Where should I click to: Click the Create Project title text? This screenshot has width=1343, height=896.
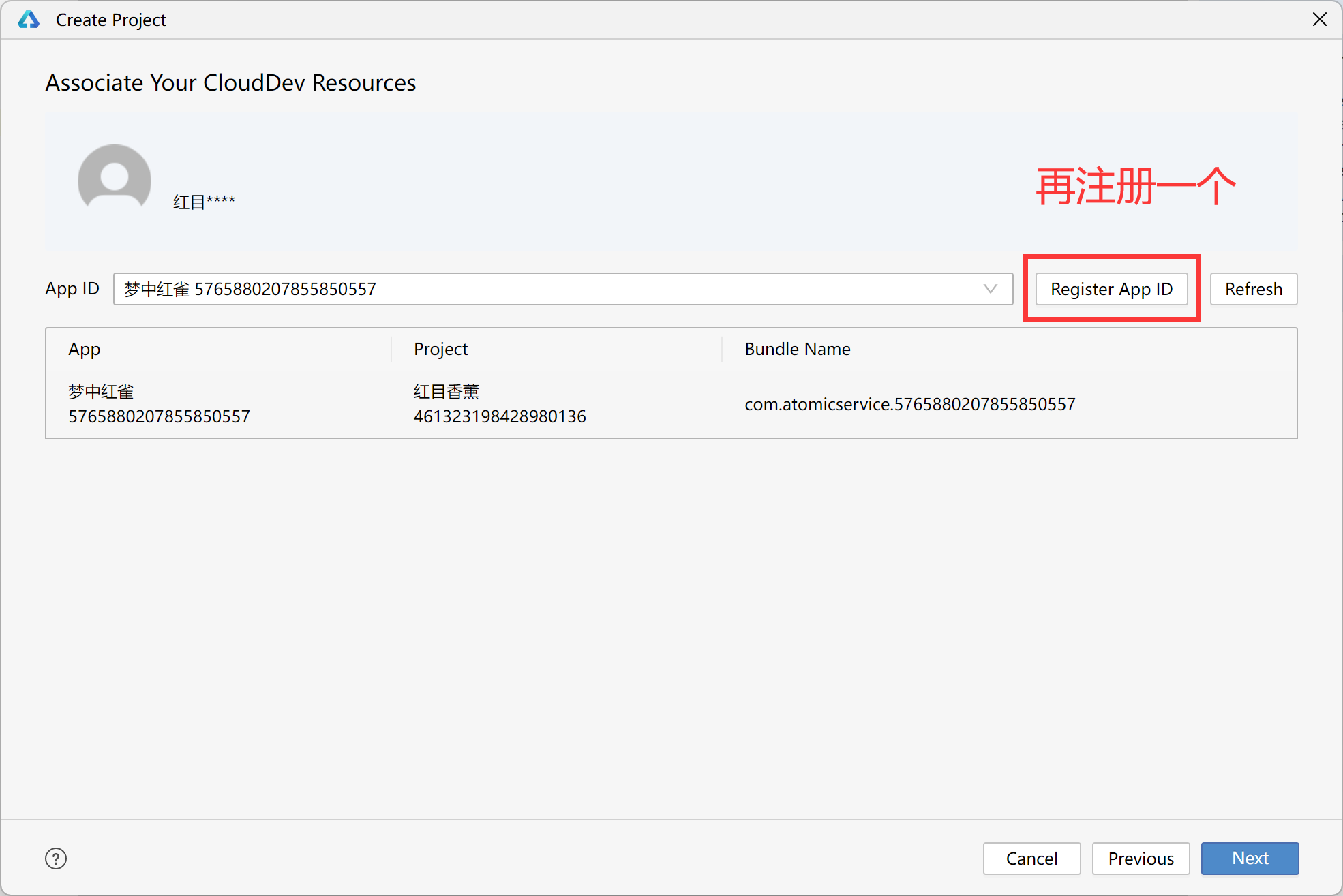coord(111,20)
